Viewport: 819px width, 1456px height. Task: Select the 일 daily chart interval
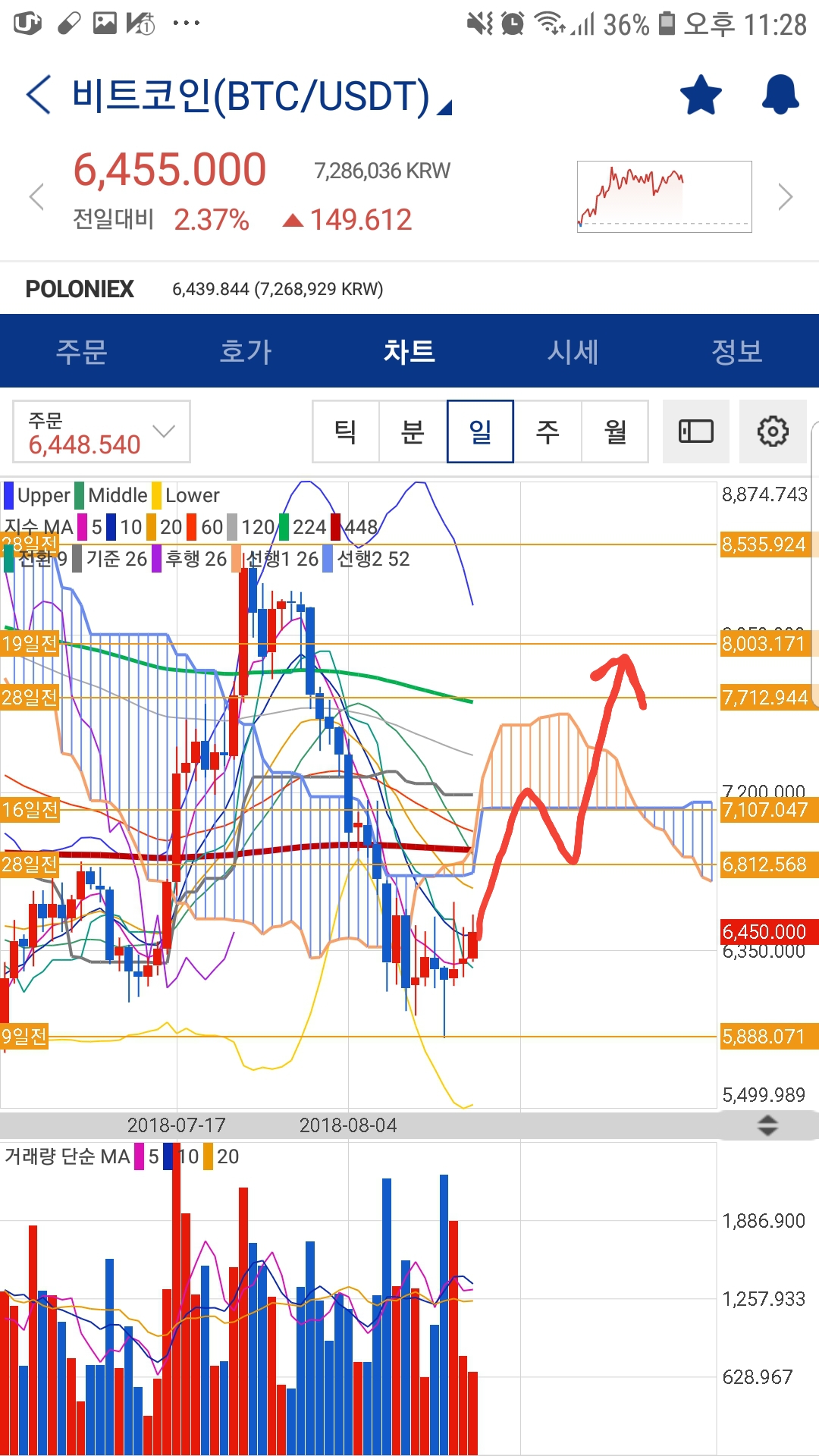[x=481, y=431]
